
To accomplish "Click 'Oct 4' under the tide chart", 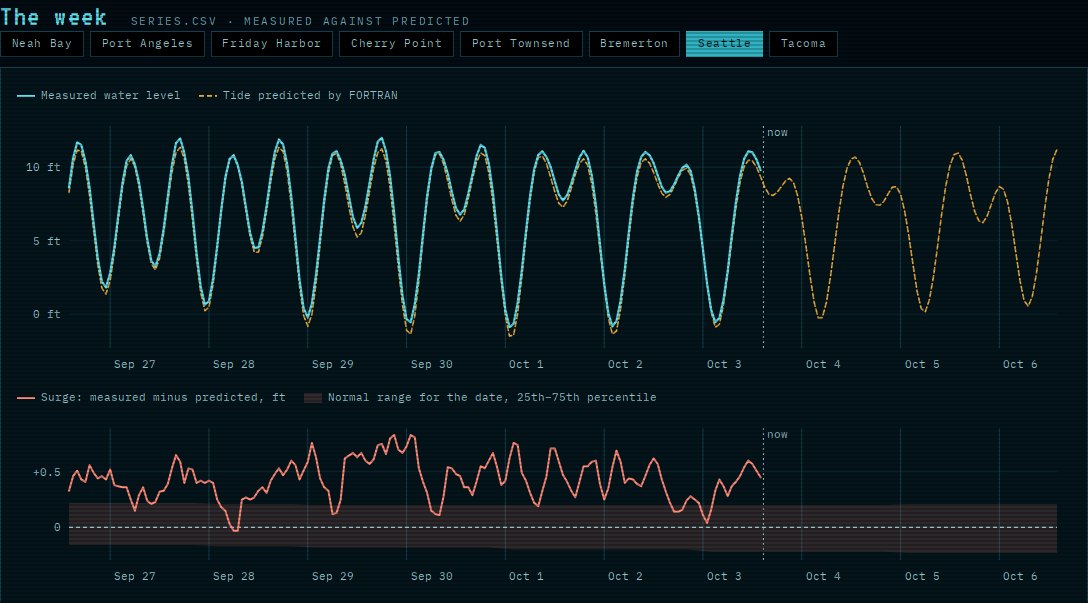I will pos(823,364).
